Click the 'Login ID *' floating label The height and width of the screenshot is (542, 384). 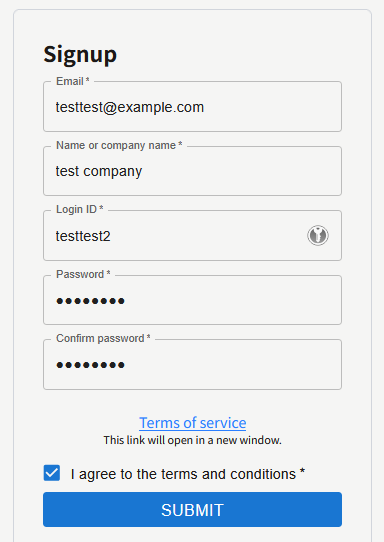click(80, 209)
